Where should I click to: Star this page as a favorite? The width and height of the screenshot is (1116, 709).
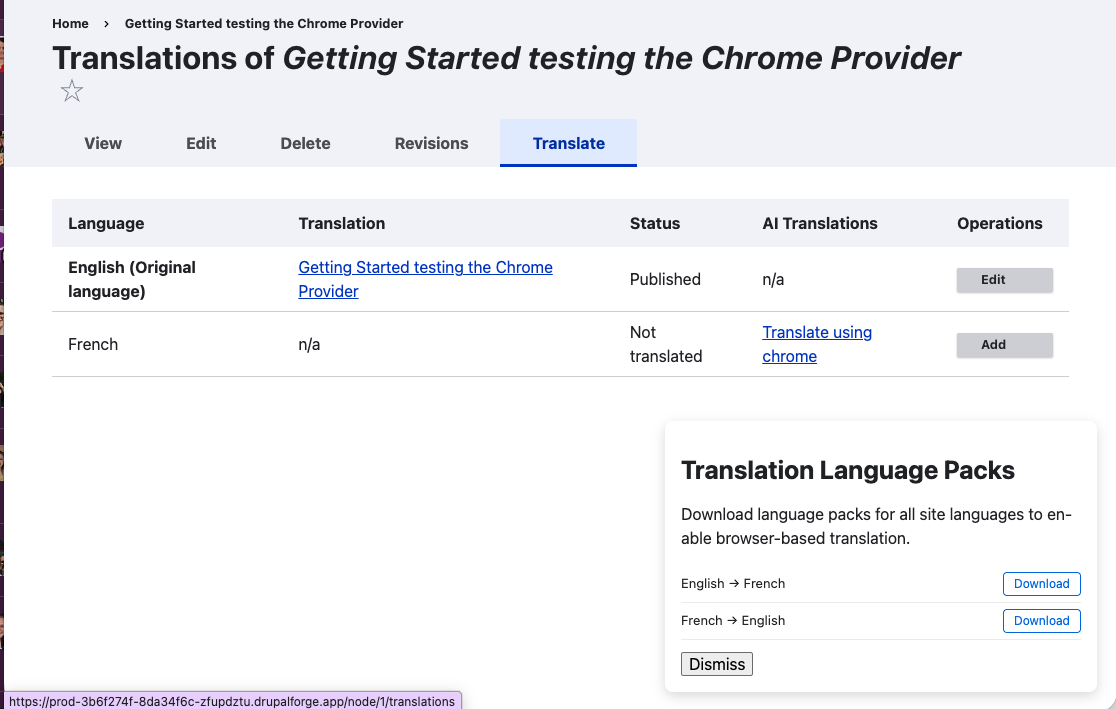[71, 91]
